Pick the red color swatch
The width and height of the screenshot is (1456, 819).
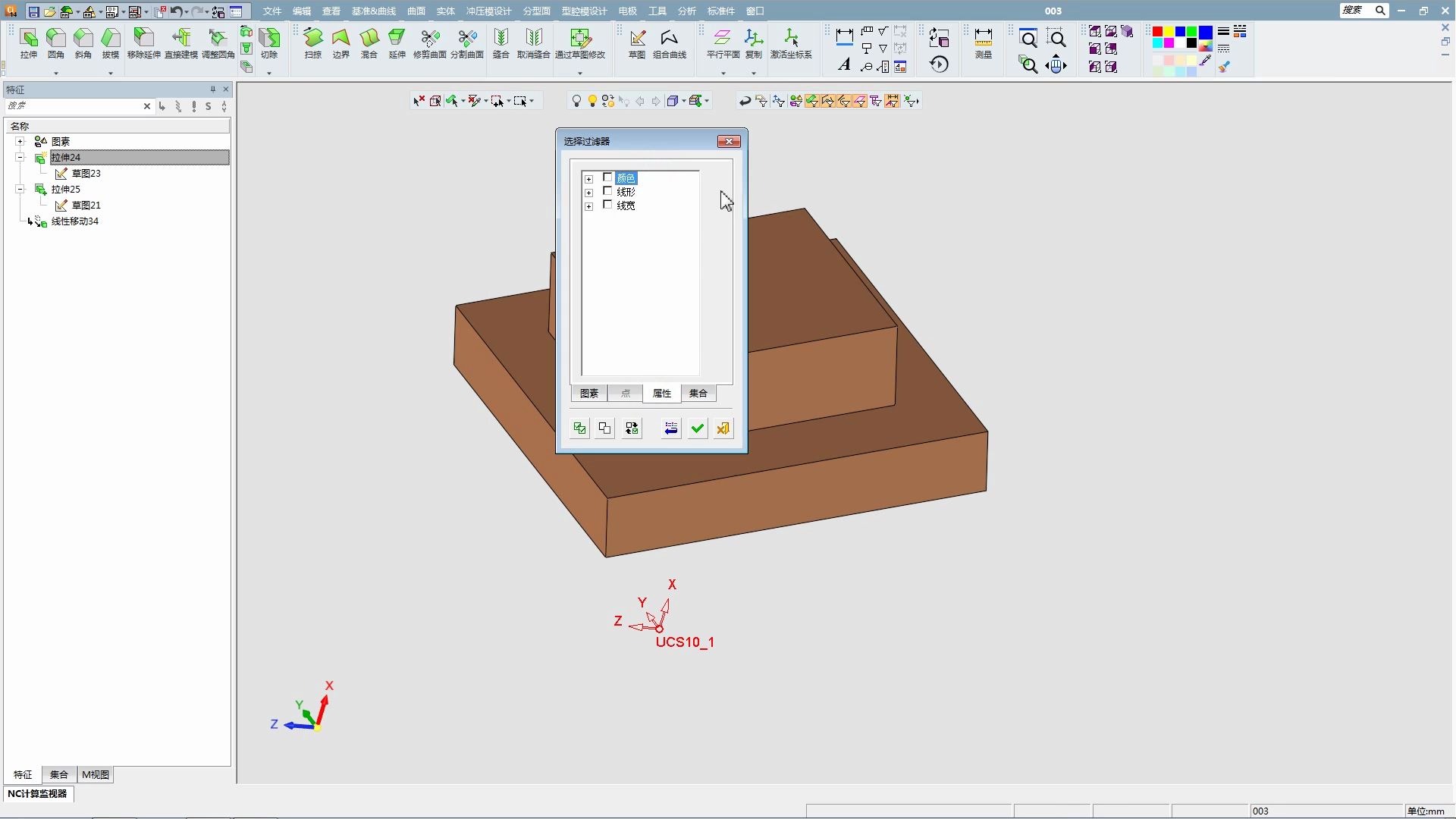coord(1157,32)
